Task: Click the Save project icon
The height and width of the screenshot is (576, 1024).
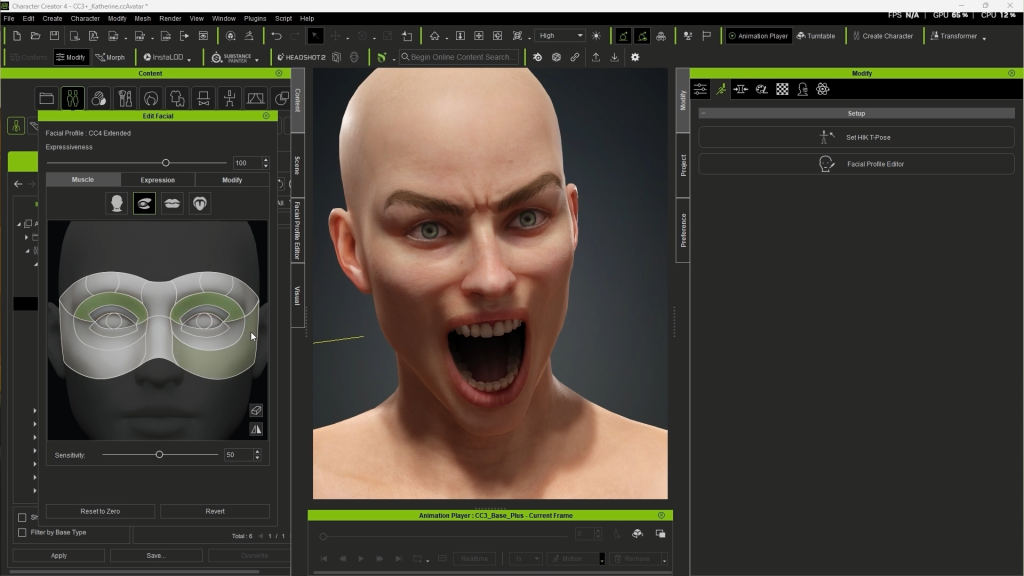Action: coord(55,36)
